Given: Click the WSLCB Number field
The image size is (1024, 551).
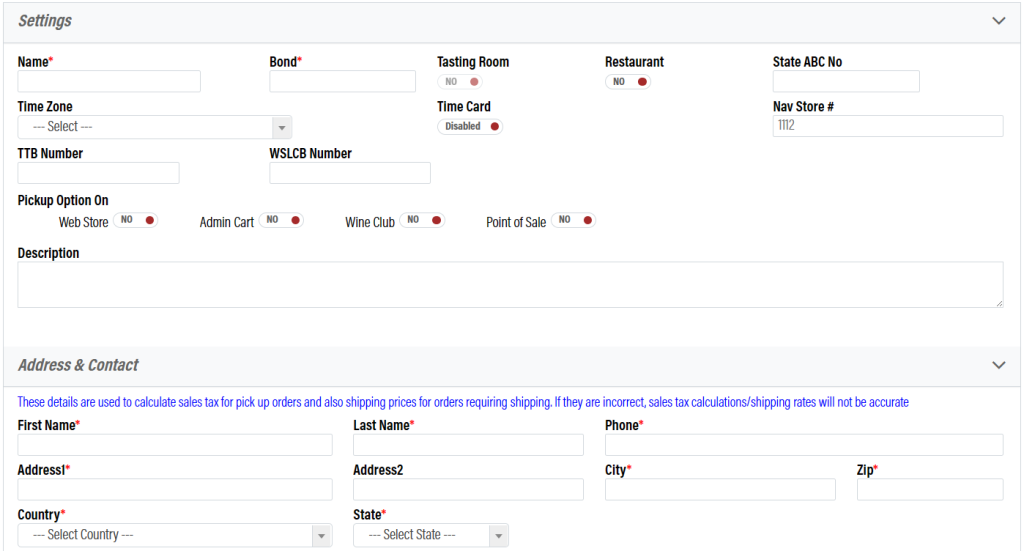Looking at the screenshot, I should [x=350, y=173].
